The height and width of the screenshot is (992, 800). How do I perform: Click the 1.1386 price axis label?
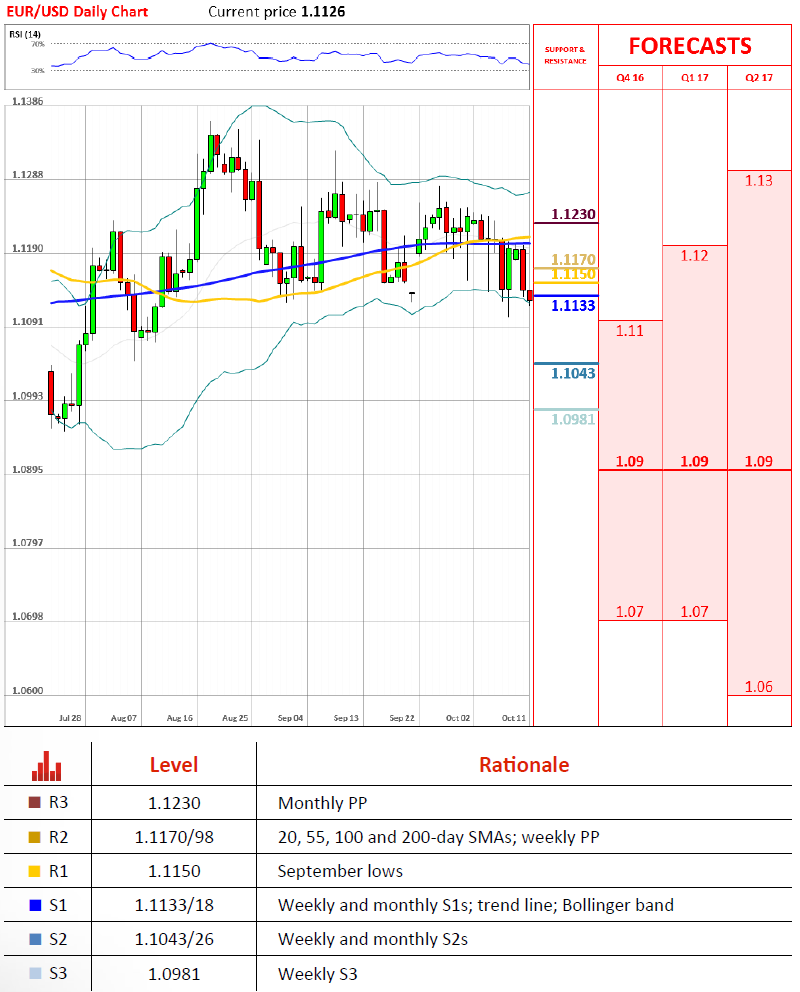click(27, 101)
